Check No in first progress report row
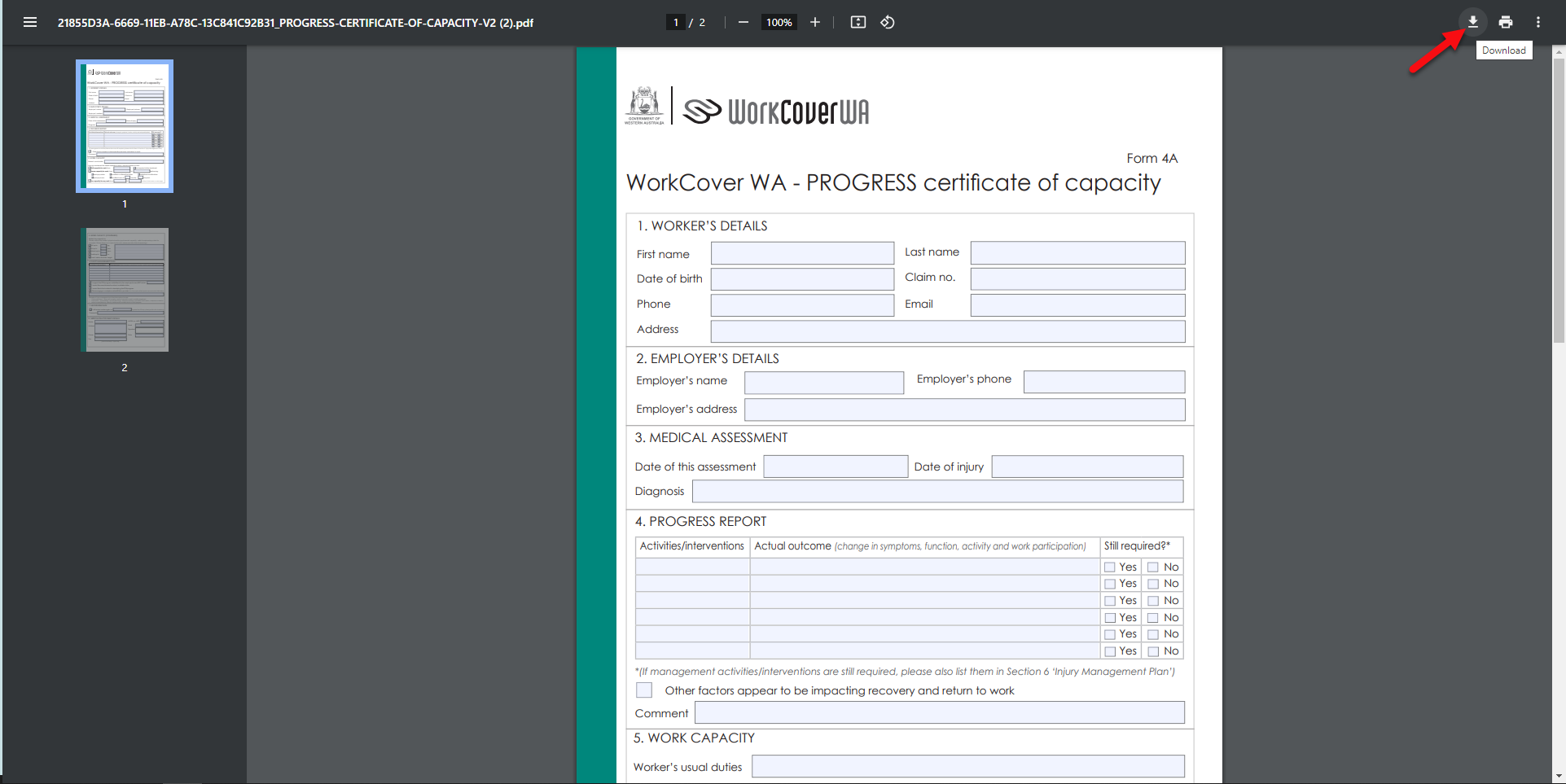 point(1153,567)
